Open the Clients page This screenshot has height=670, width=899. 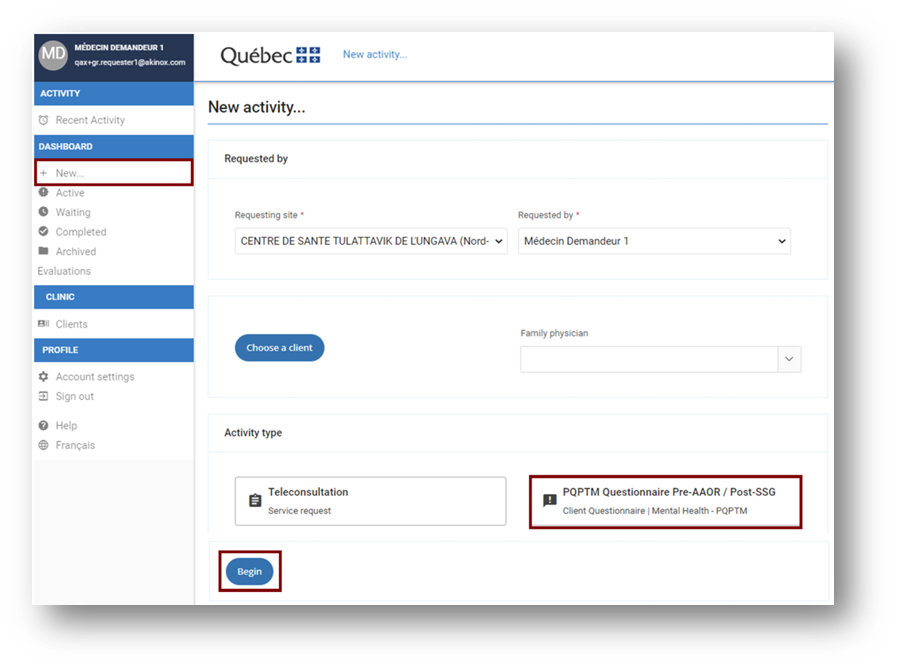tap(72, 324)
